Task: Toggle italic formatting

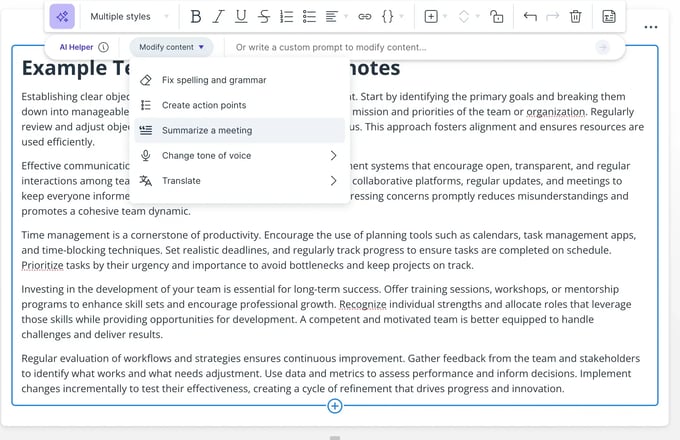Action: 219,16
